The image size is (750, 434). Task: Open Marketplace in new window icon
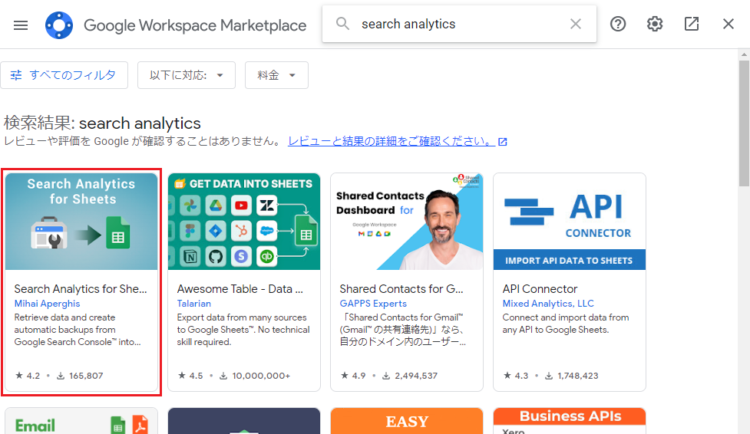pyautogui.click(x=691, y=24)
